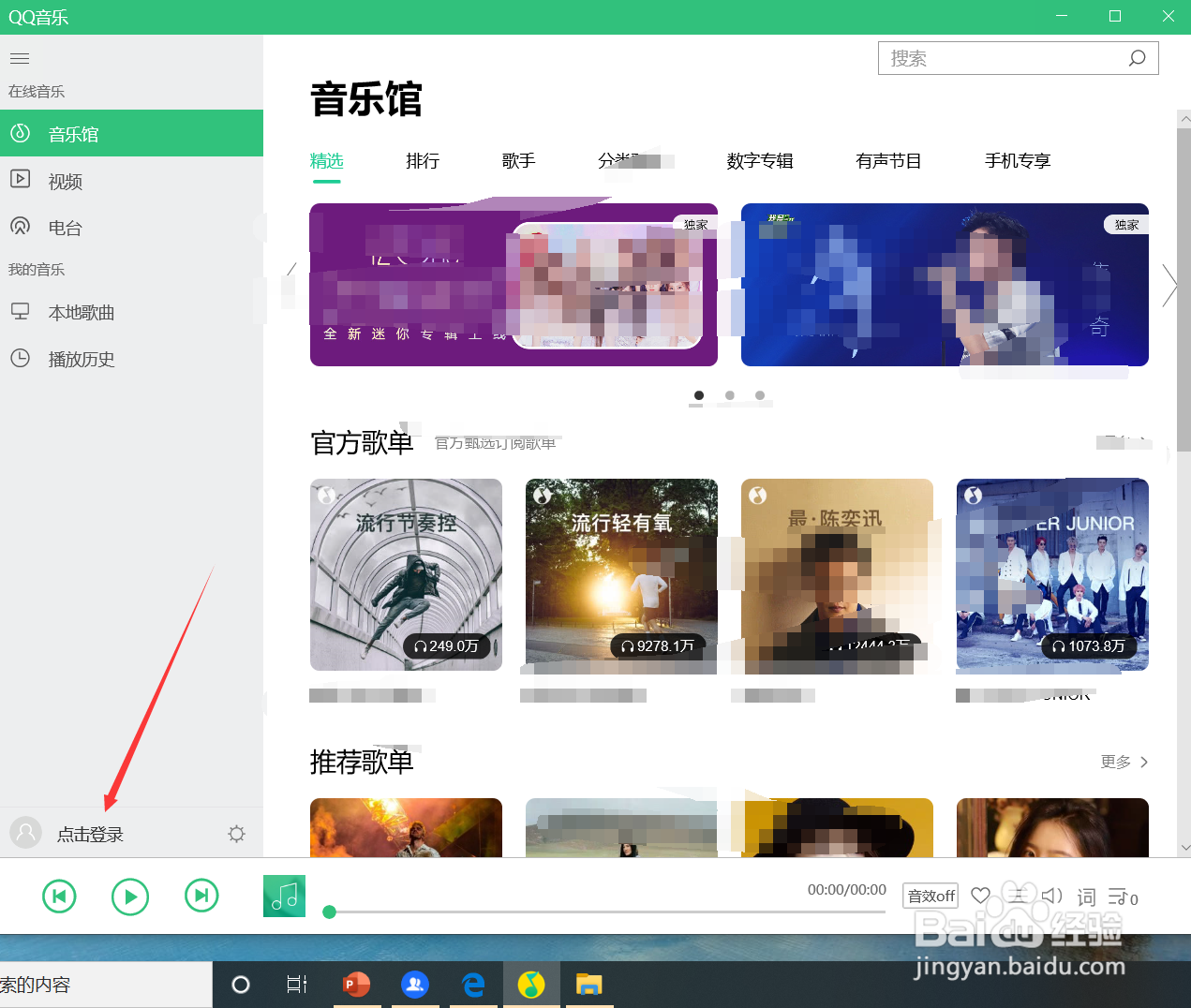Open the JUNIOR playlist cover
This screenshot has width=1191, height=1008.
(1052, 574)
